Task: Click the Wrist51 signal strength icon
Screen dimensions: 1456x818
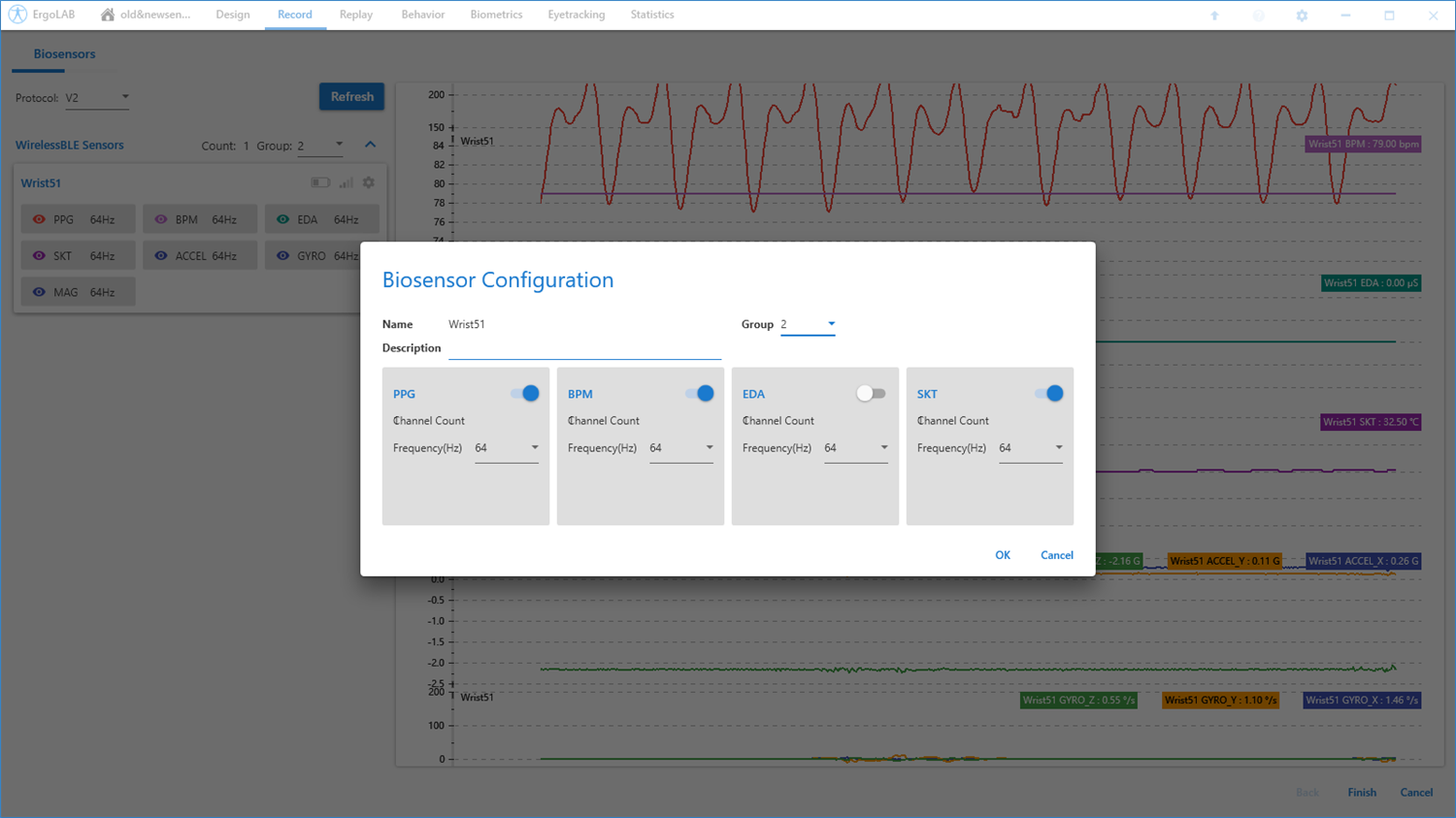Action: (x=346, y=182)
